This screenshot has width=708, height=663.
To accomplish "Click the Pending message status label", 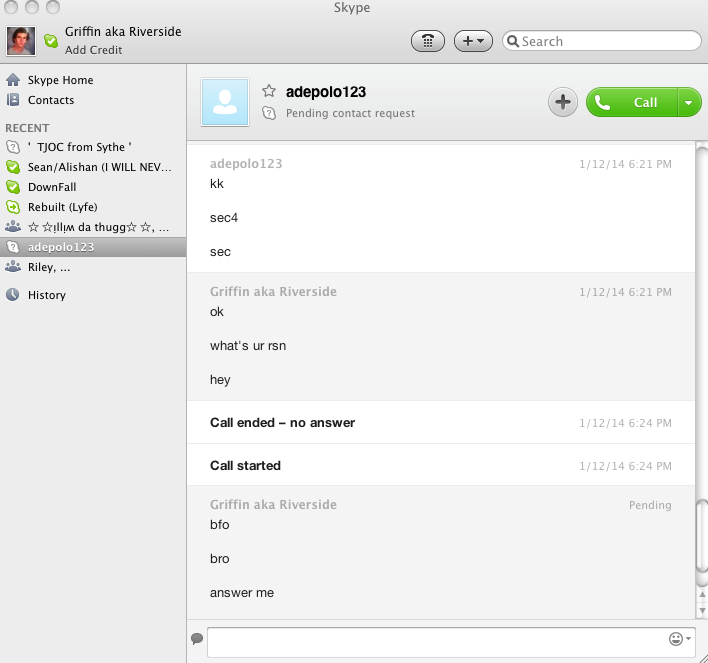I will click(x=650, y=505).
